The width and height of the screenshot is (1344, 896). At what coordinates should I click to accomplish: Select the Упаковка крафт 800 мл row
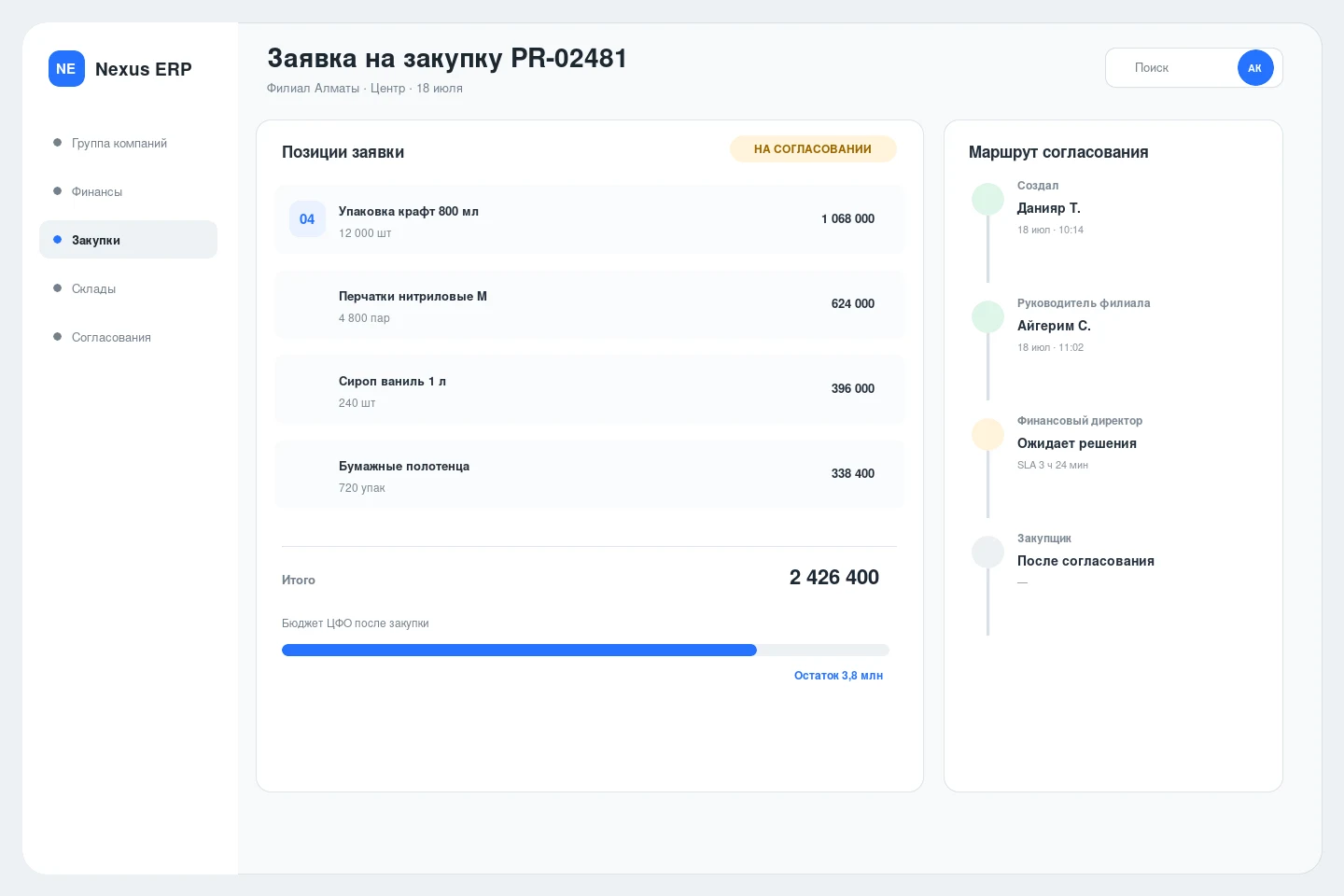(589, 219)
